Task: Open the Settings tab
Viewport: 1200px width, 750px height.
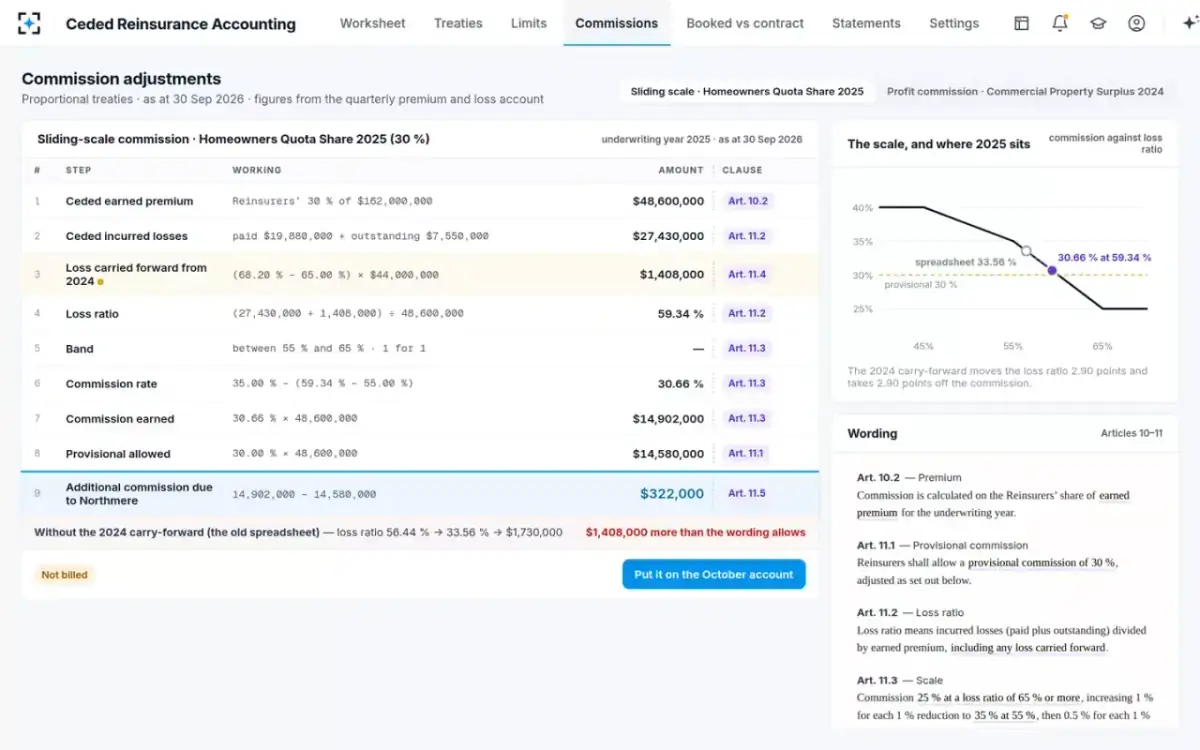Action: pos(954,23)
